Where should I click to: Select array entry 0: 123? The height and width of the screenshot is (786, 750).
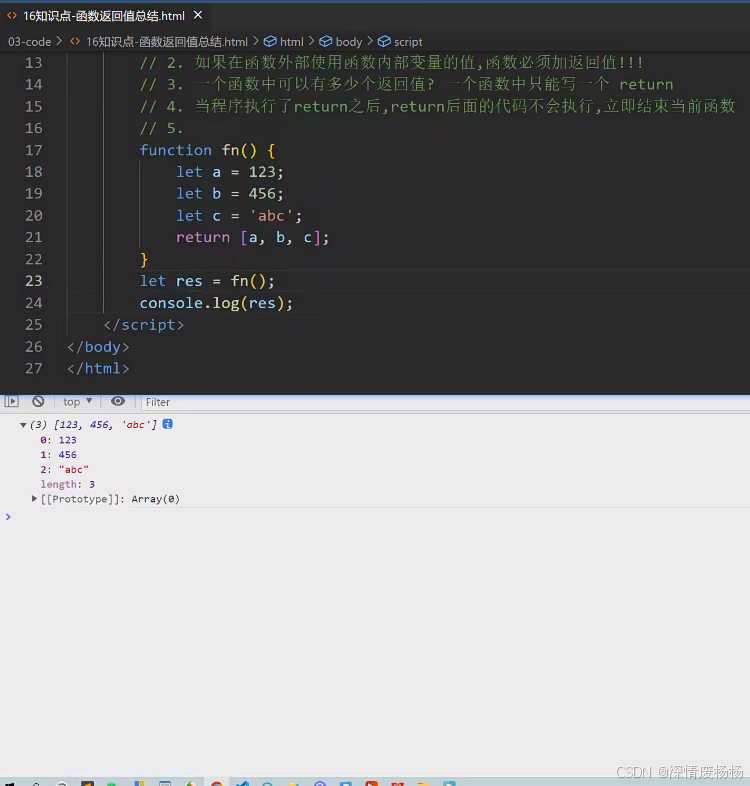[x=58, y=440]
